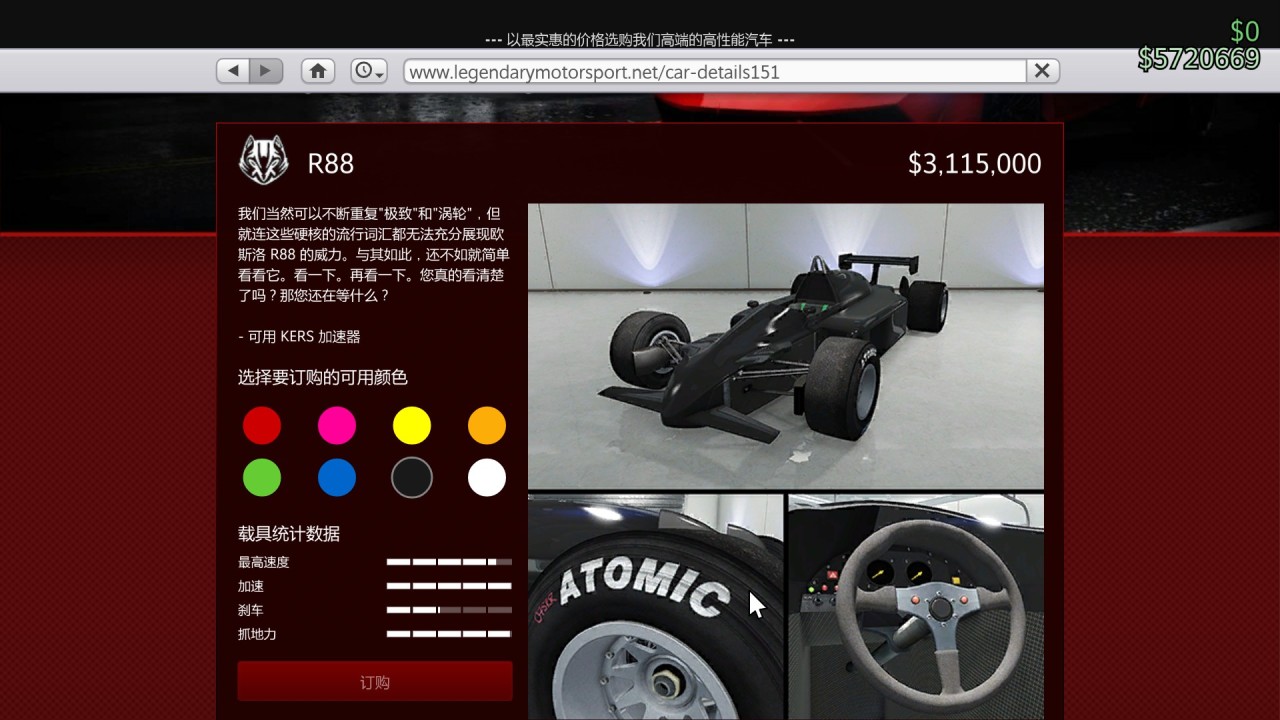Choose the green car color

[262, 478]
